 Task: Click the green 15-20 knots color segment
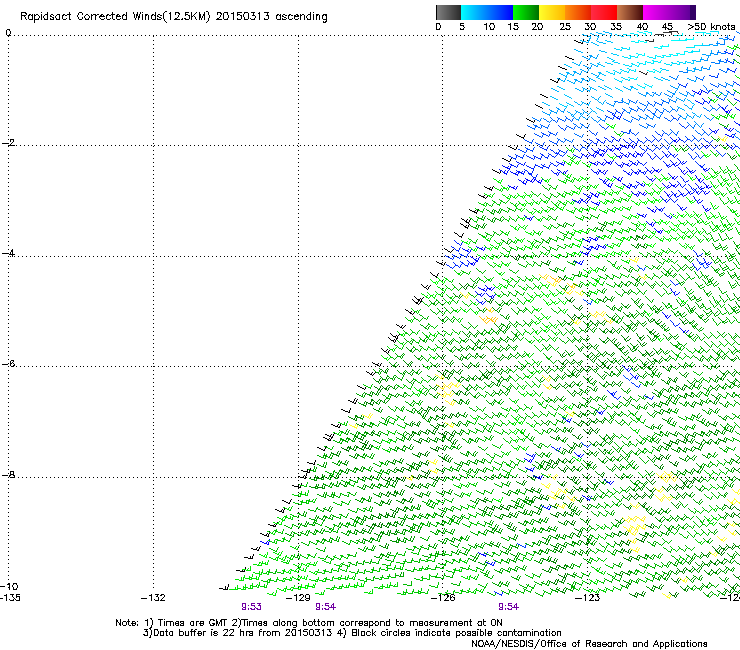(x=526, y=12)
